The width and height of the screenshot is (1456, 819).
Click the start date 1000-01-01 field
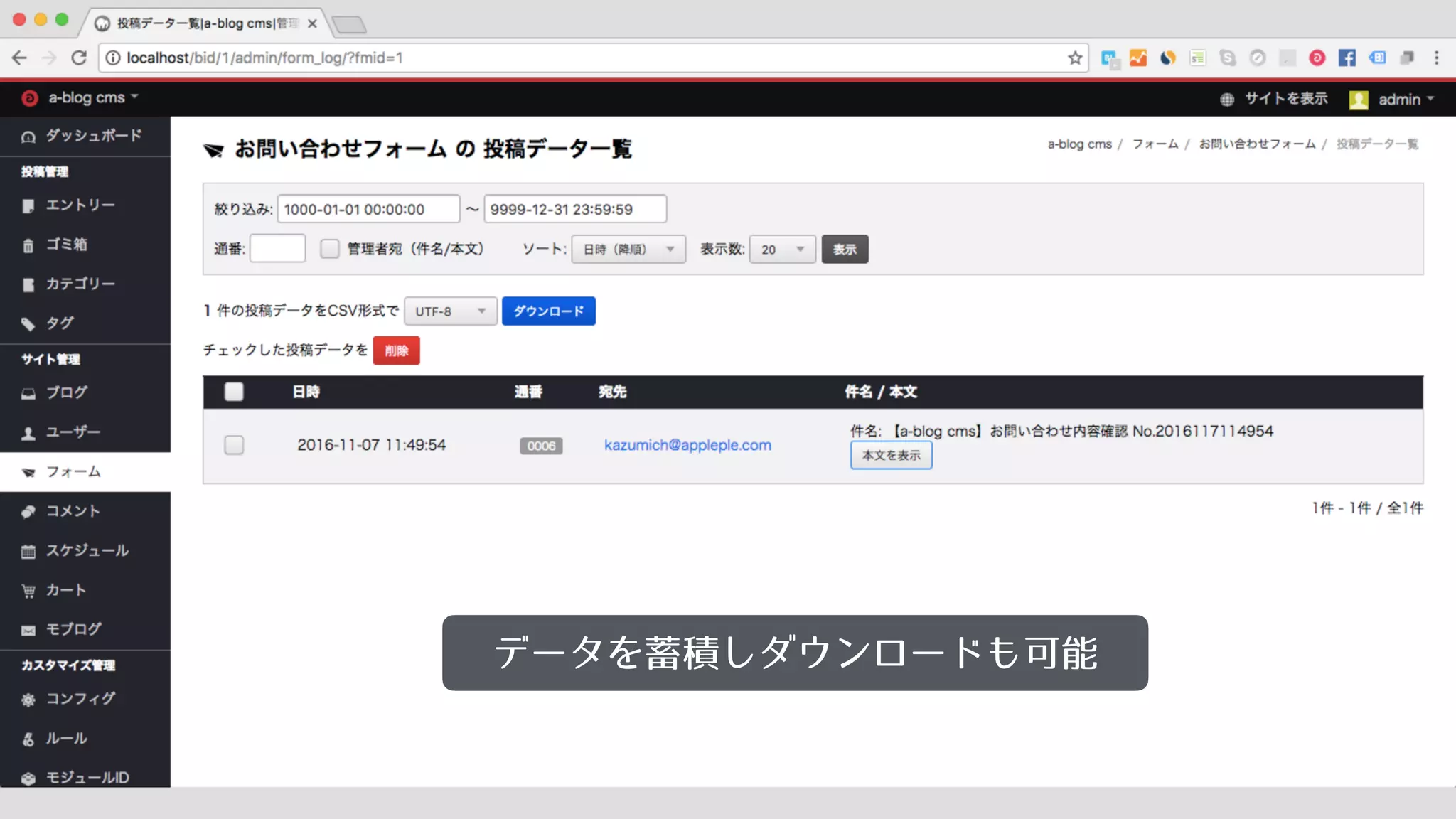tap(368, 209)
